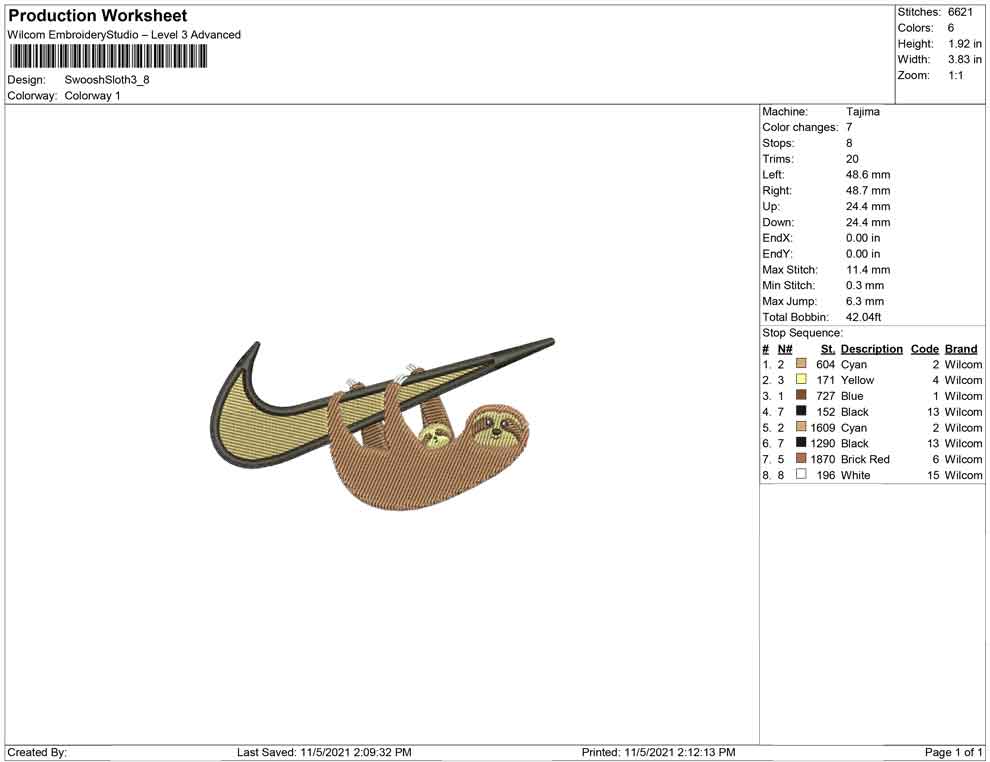
Task: Click code 15 in the White row
Action: coord(933,475)
